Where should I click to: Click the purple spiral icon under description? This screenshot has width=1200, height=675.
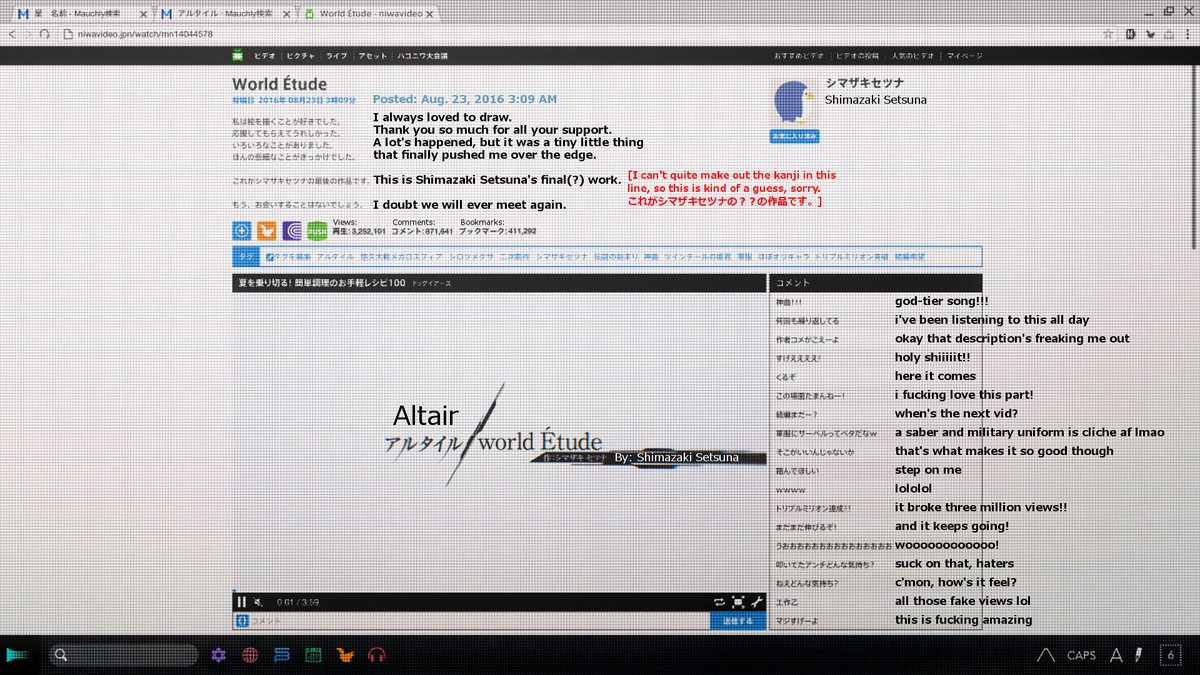click(x=291, y=231)
